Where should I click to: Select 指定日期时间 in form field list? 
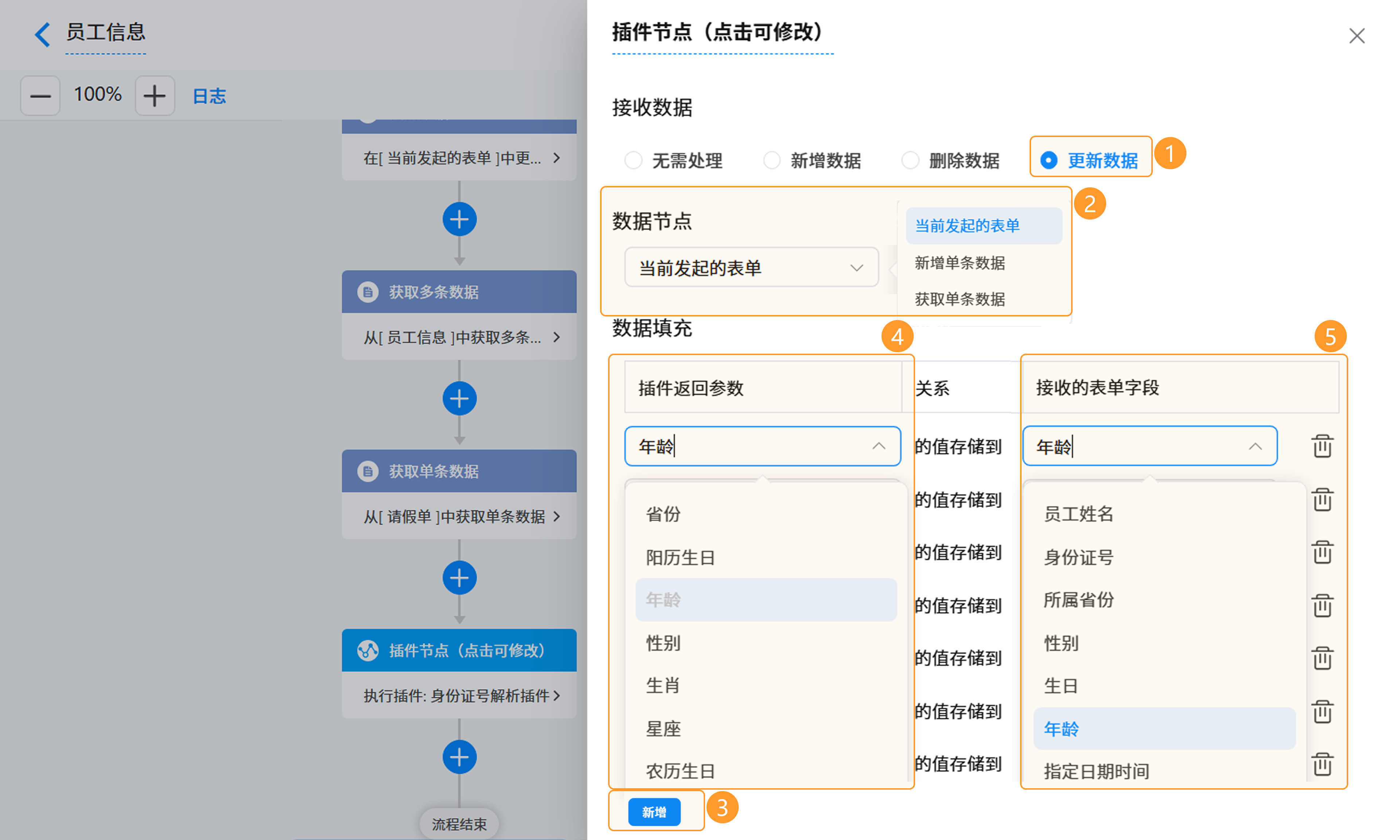pyautogui.click(x=1164, y=771)
